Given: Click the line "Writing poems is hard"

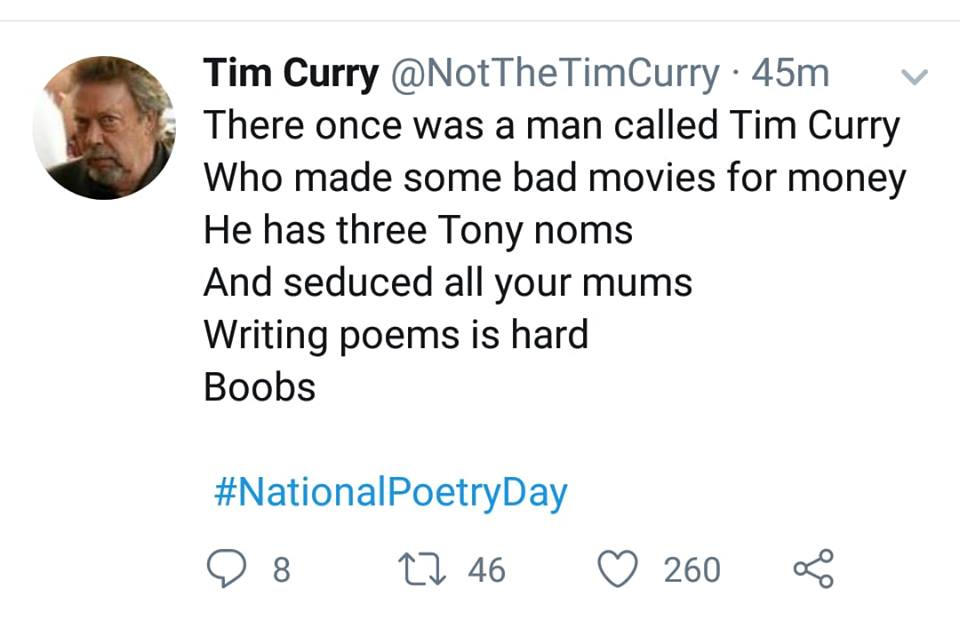Looking at the screenshot, I should (x=395, y=334).
